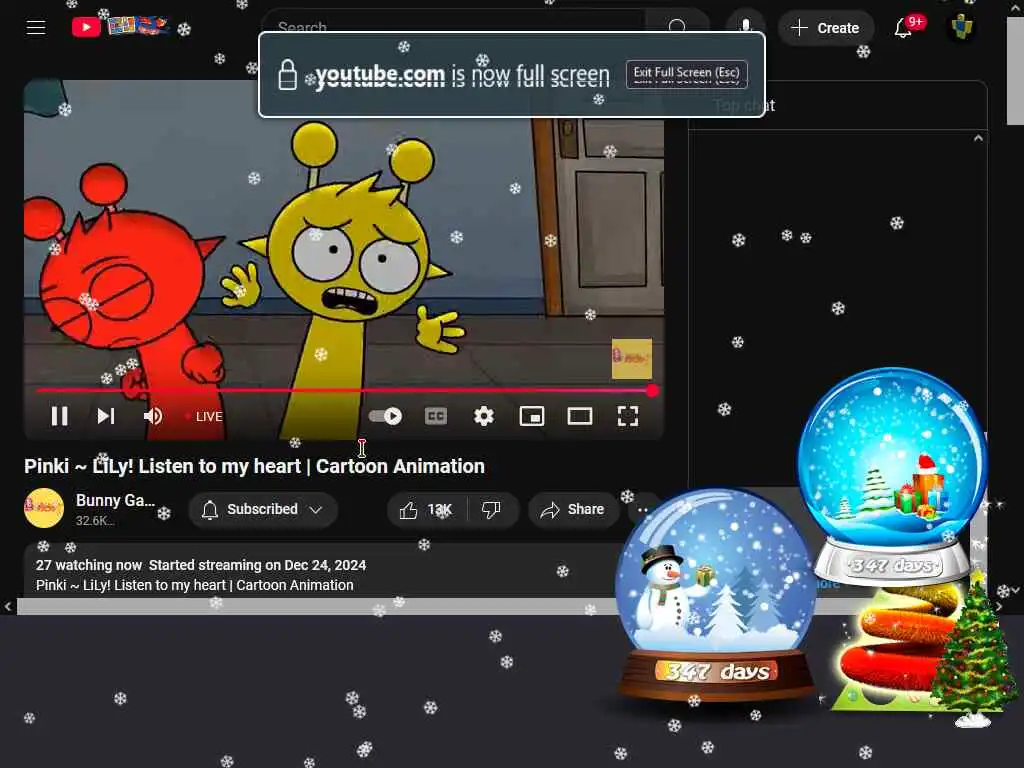
Task: Open video settings gear
Action: coord(484,416)
